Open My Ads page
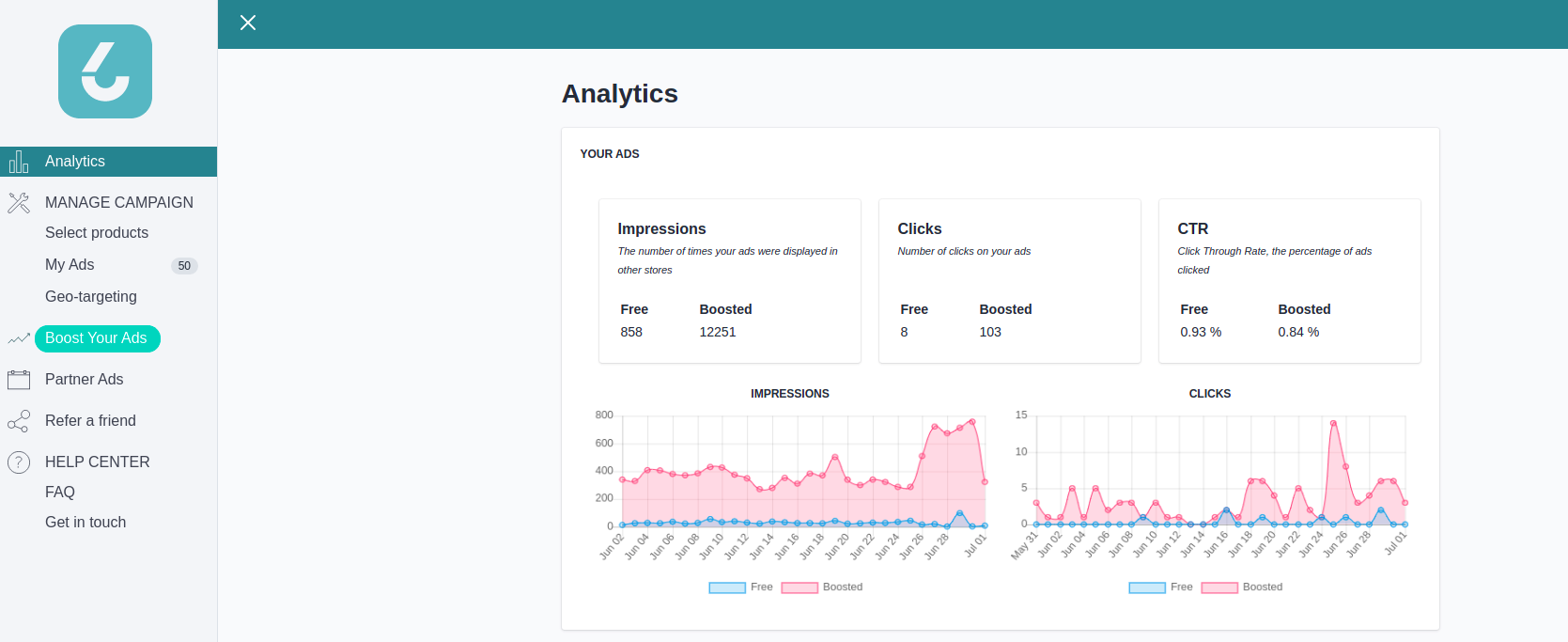This screenshot has width=1568, height=642. 70,265
